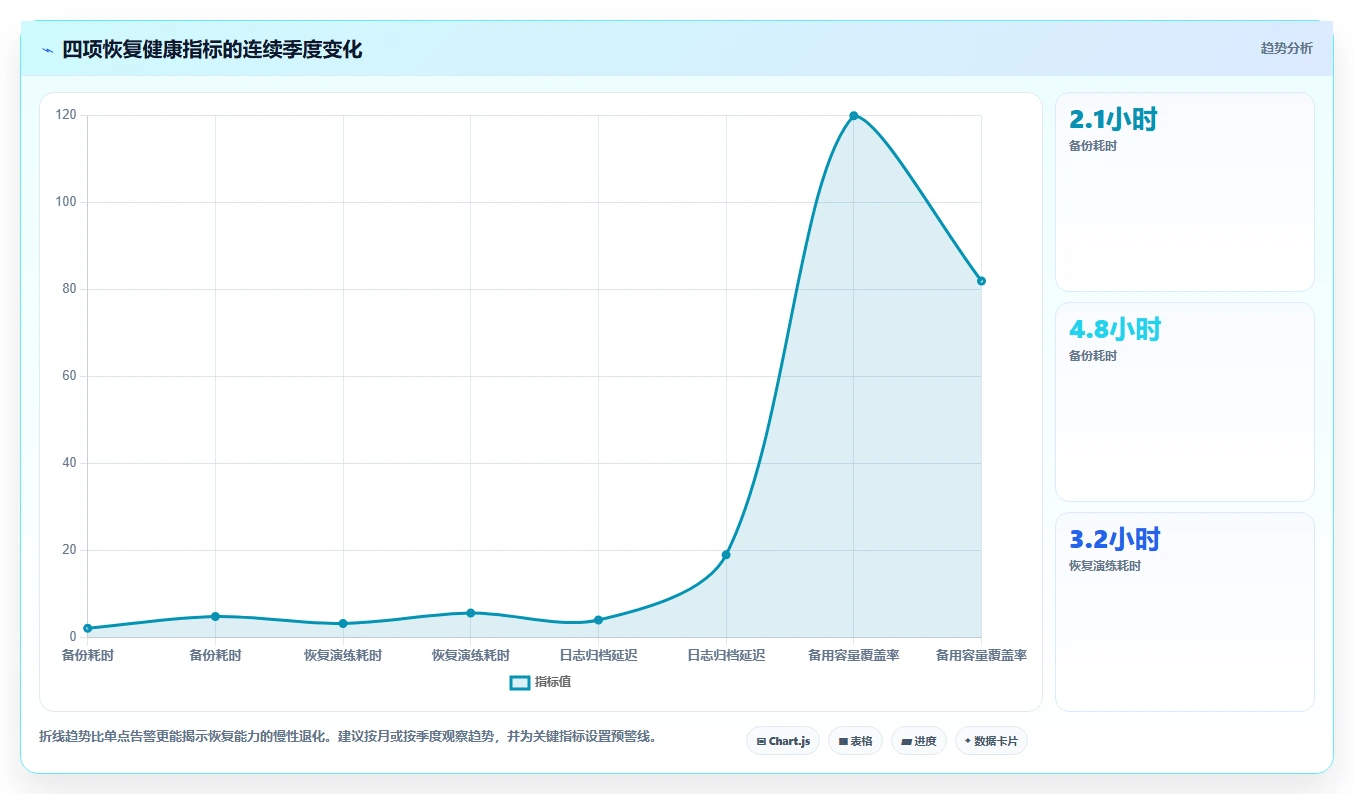
Task: Click the 趋势分析 label in header
Action: (1286, 48)
